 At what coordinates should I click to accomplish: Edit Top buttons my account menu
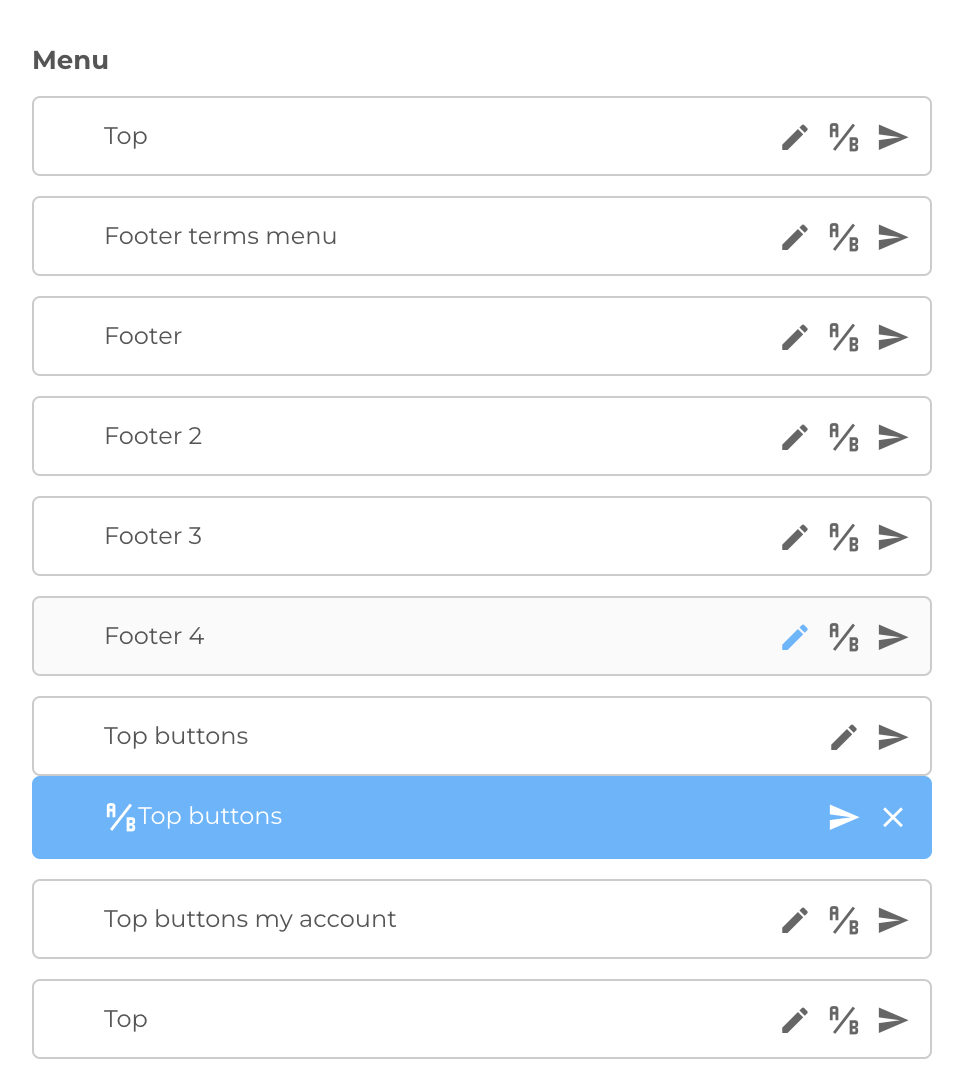point(794,919)
